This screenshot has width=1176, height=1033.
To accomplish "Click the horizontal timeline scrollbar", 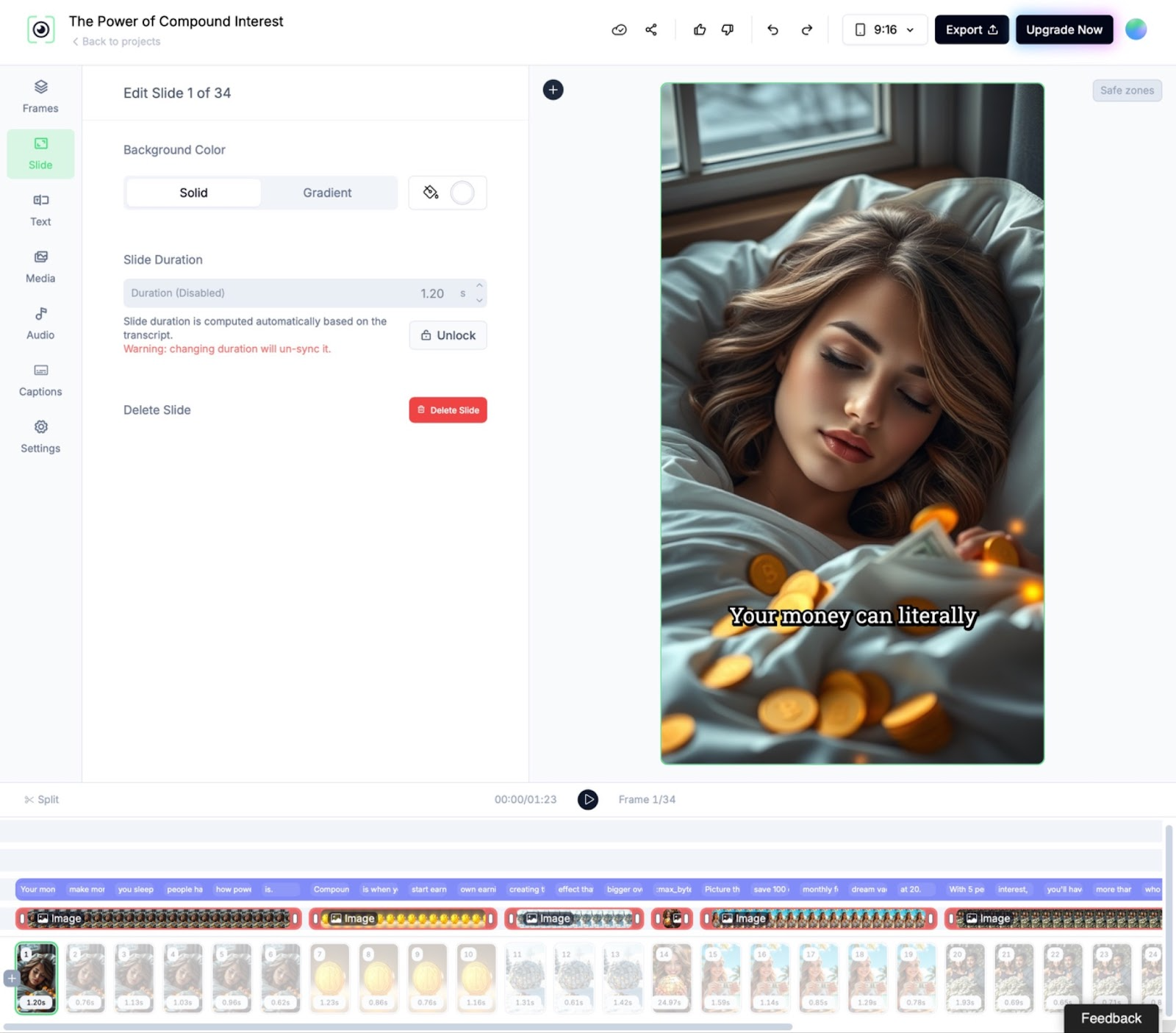I will tap(398, 1026).
